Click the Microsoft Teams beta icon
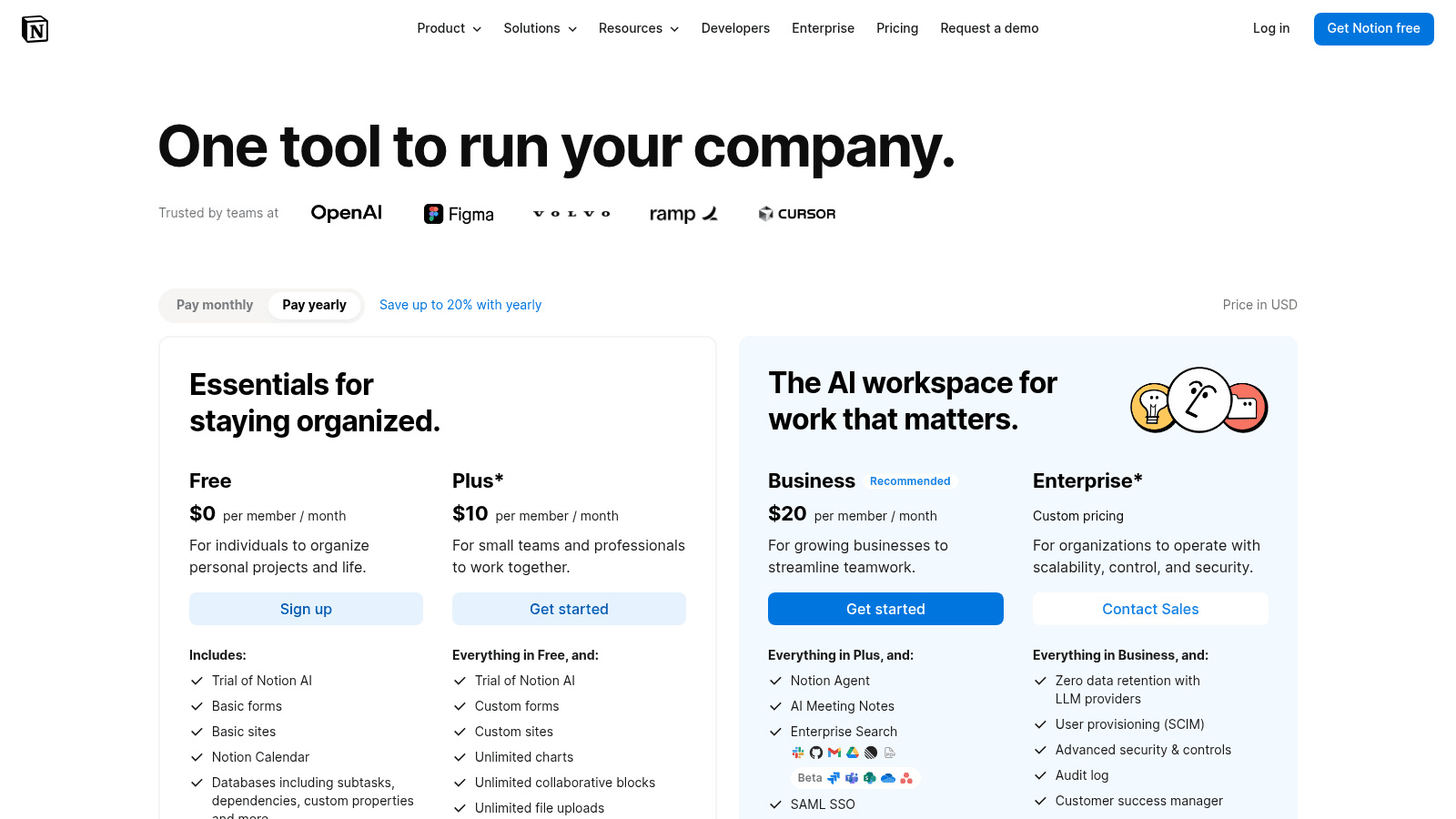 tap(852, 778)
